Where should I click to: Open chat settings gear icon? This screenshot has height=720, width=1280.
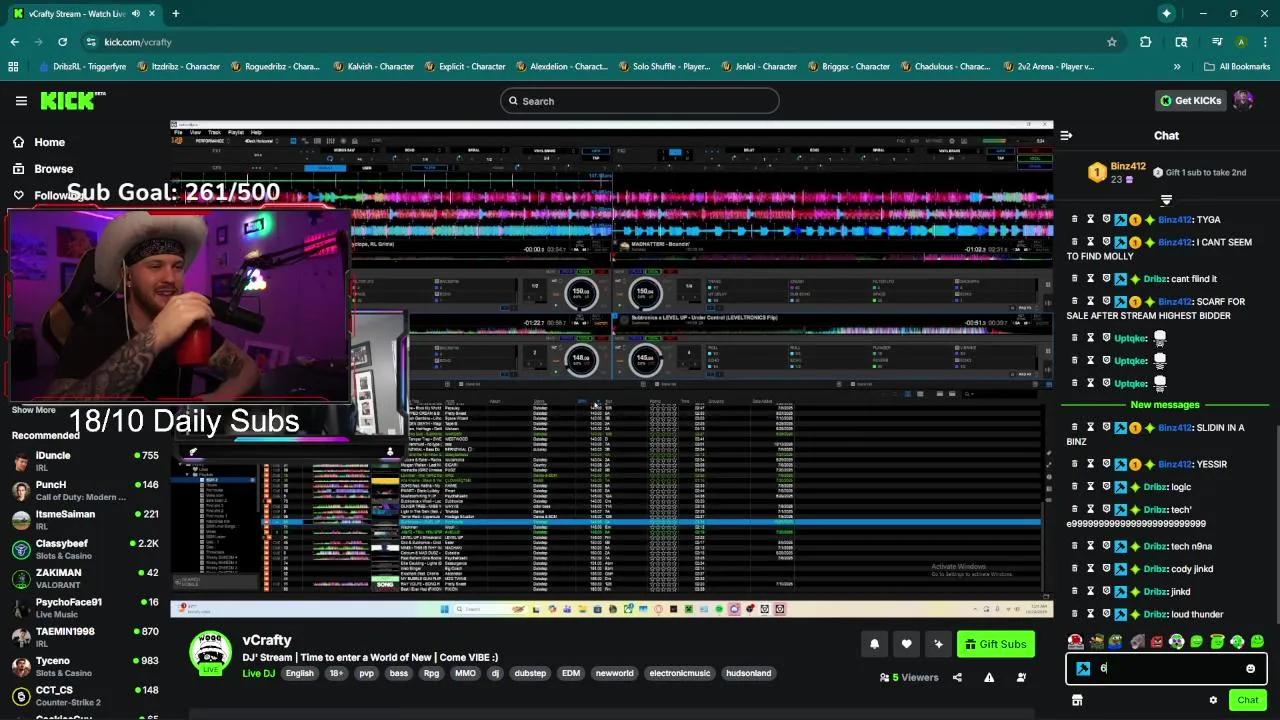pos(1213,700)
